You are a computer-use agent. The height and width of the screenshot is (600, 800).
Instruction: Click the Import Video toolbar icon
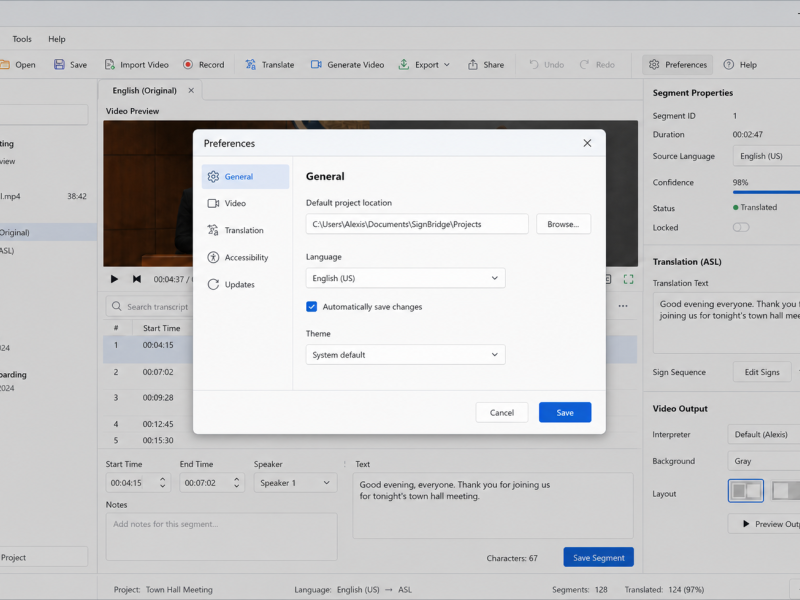pyautogui.click(x=109, y=65)
